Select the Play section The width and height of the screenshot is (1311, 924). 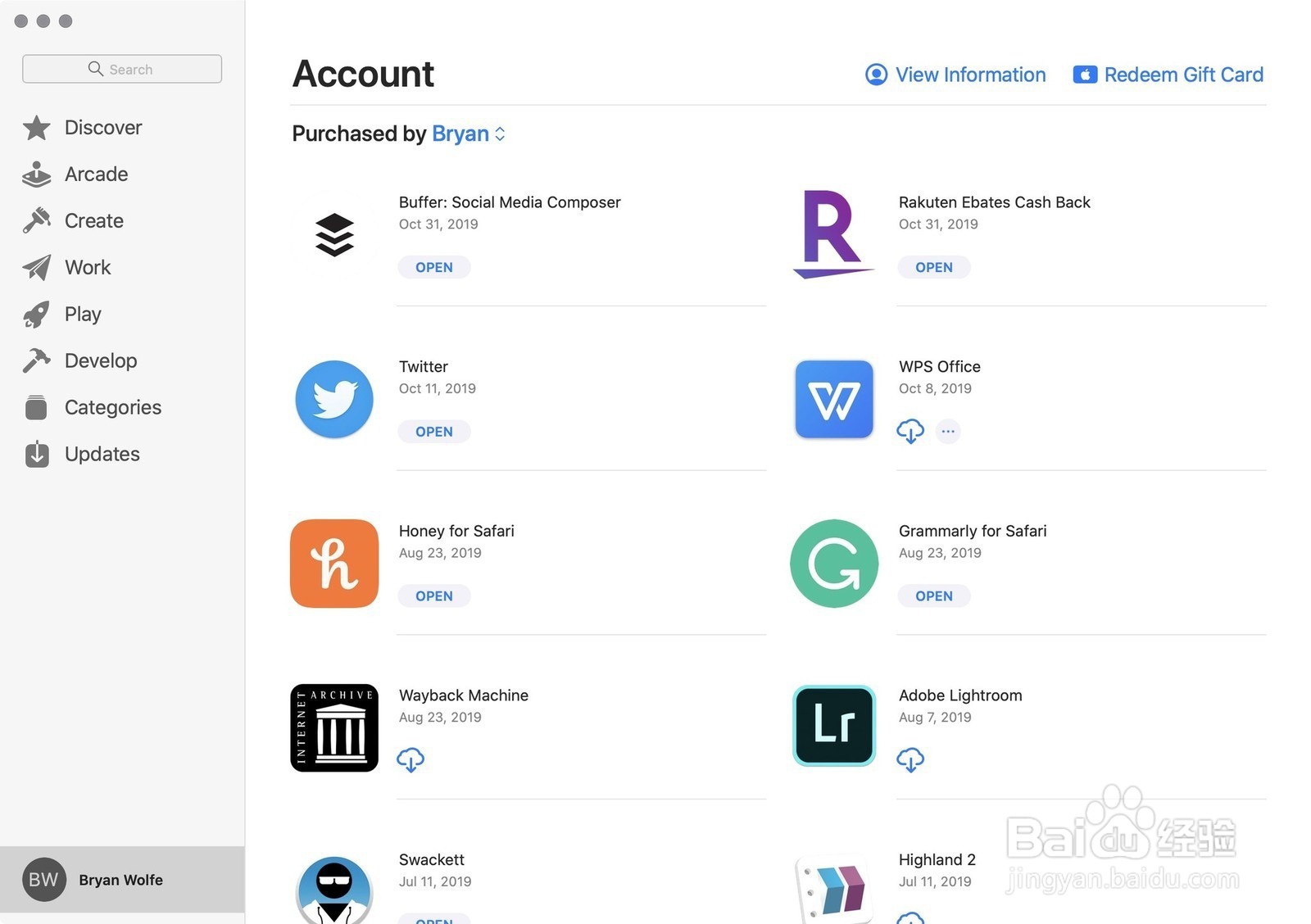pyautogui.click(x=83, y=315)
